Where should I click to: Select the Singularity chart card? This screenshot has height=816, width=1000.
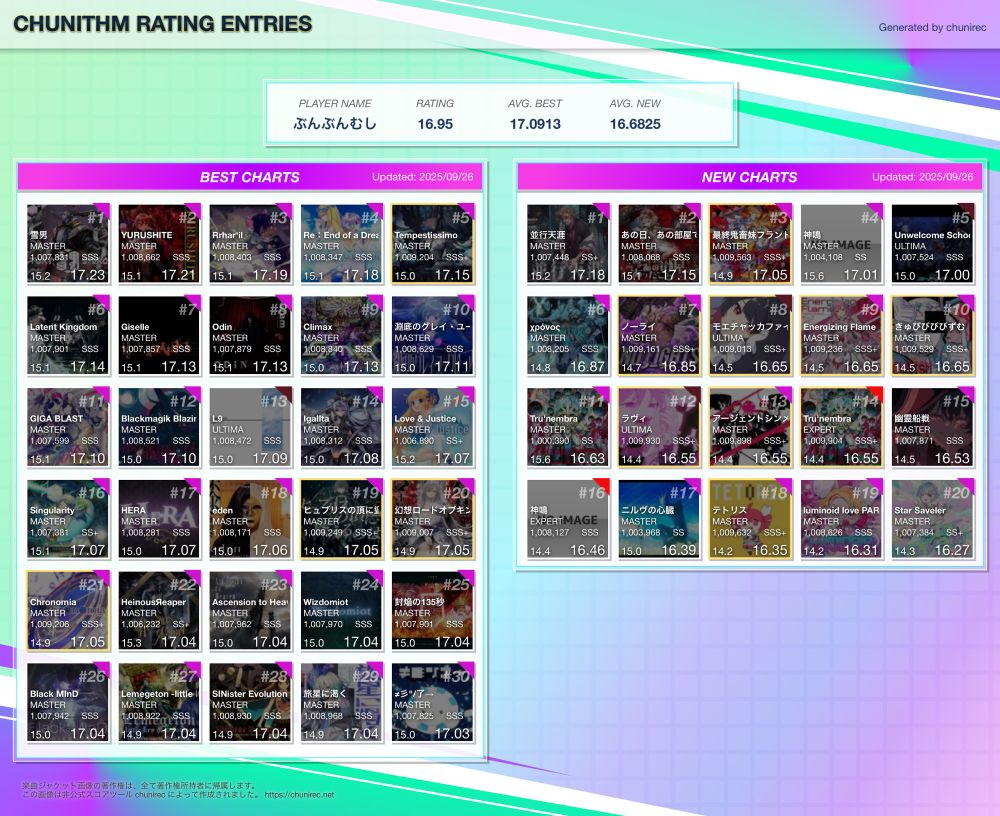(x=68, y=519)
